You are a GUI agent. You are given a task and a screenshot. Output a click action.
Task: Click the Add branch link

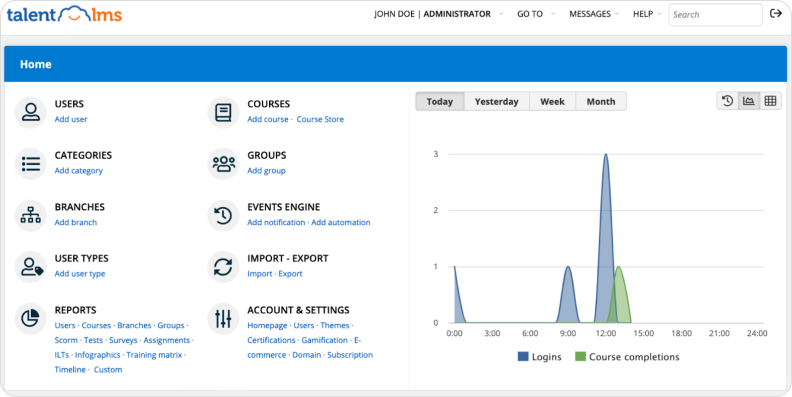pos(76,222)
